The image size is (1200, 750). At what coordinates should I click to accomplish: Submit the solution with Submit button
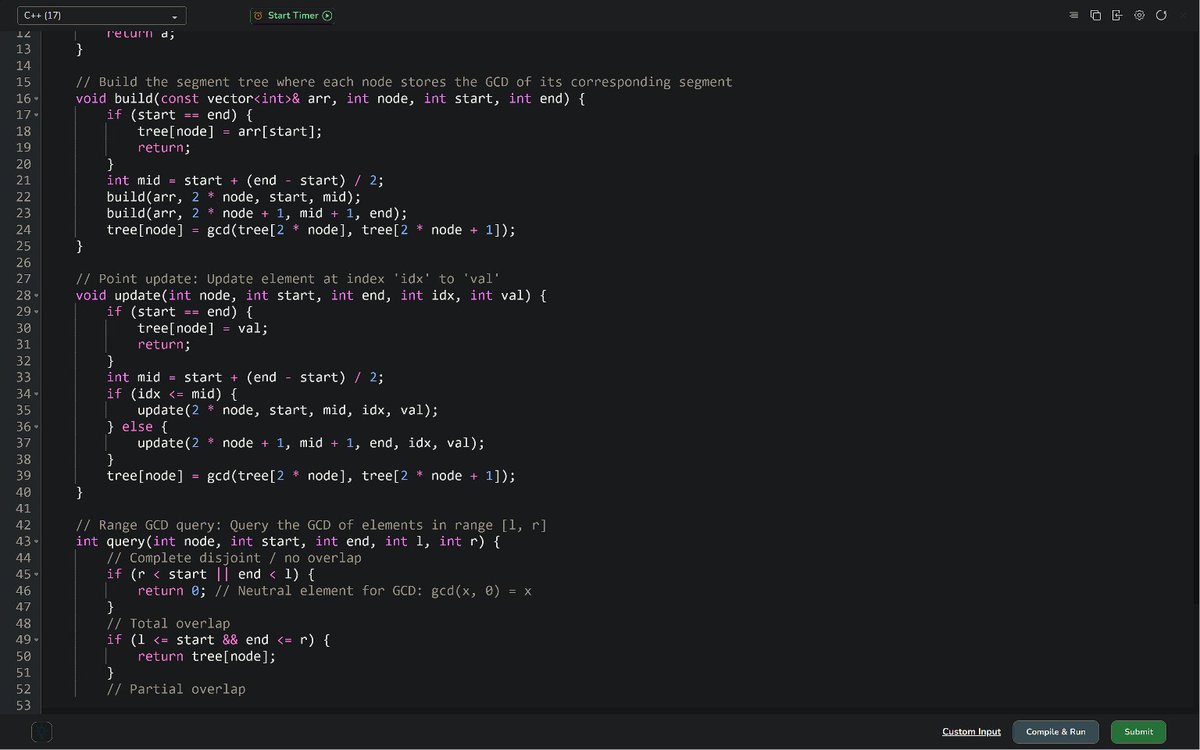(1138, 732)
